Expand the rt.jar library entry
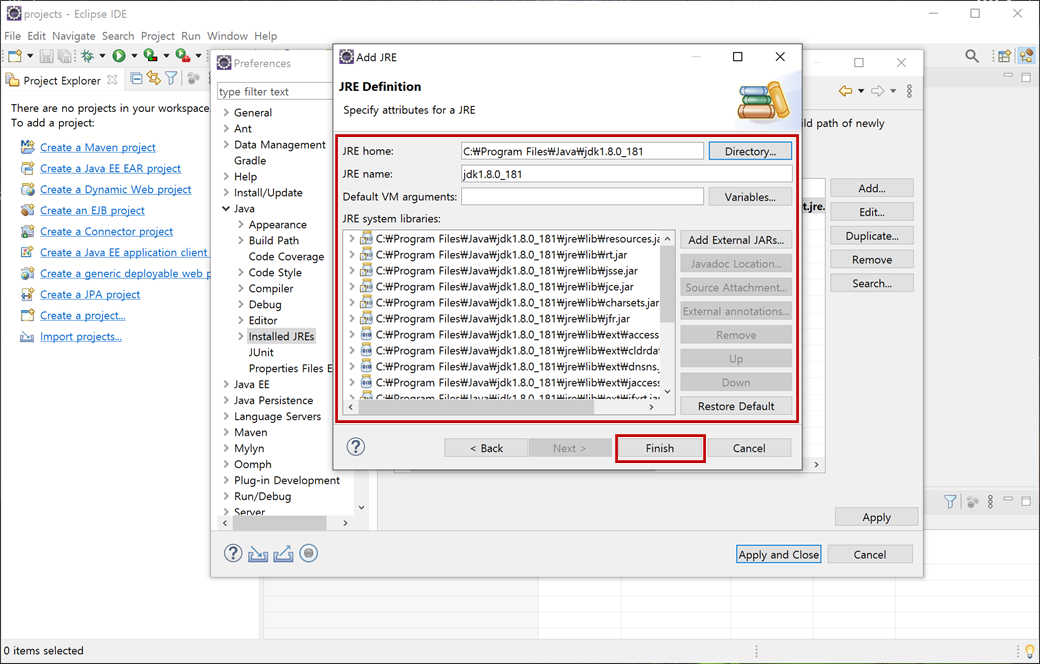Viewport: 1040px width, 664px height. pyautogui.click(x=352, y=254)
